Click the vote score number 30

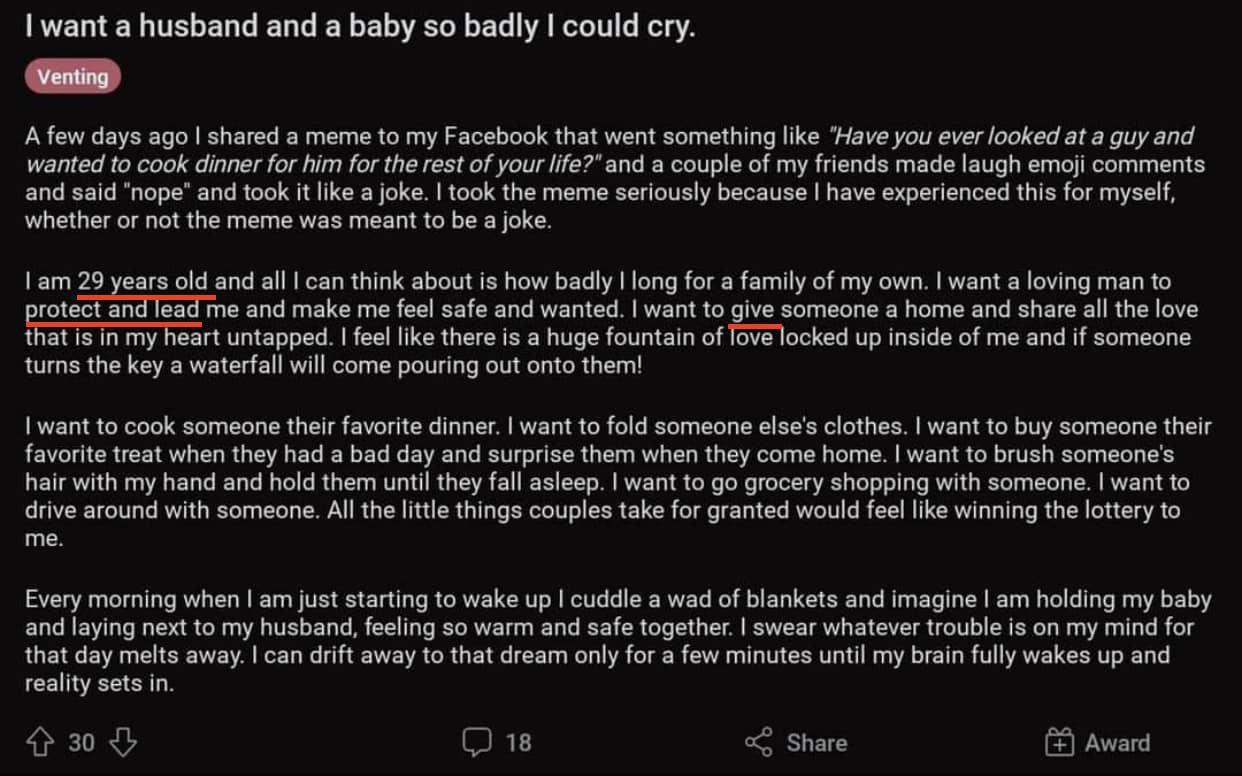82,743
